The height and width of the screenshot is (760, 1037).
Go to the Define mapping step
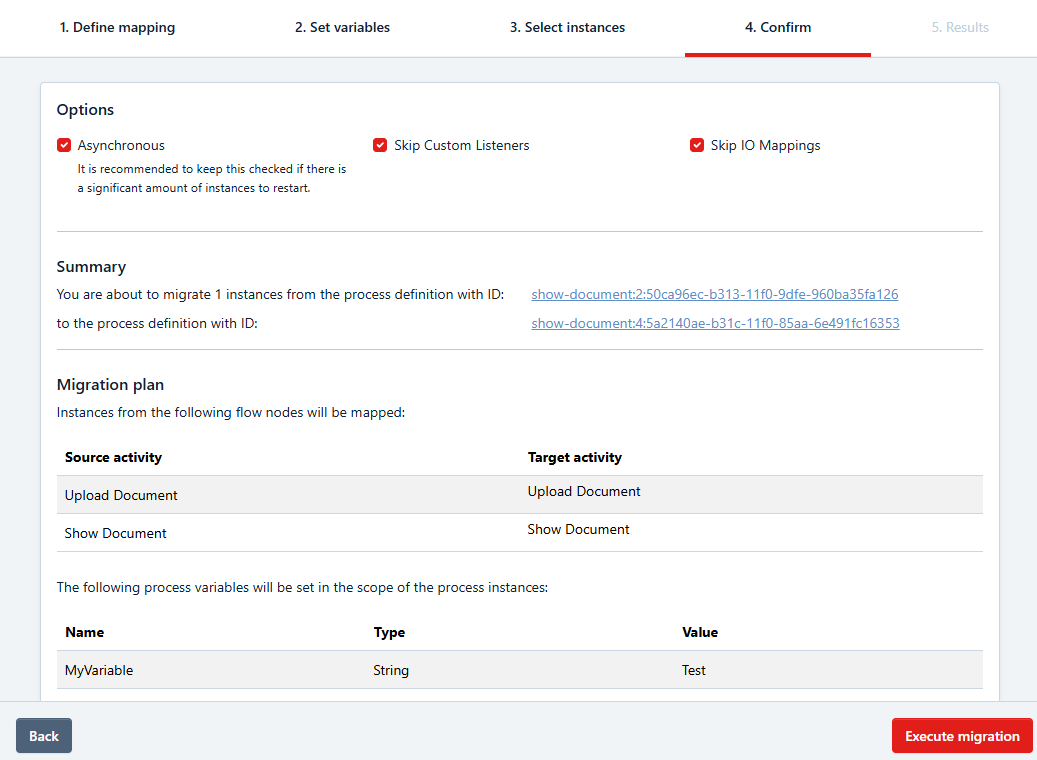click(x=117, y=28)
